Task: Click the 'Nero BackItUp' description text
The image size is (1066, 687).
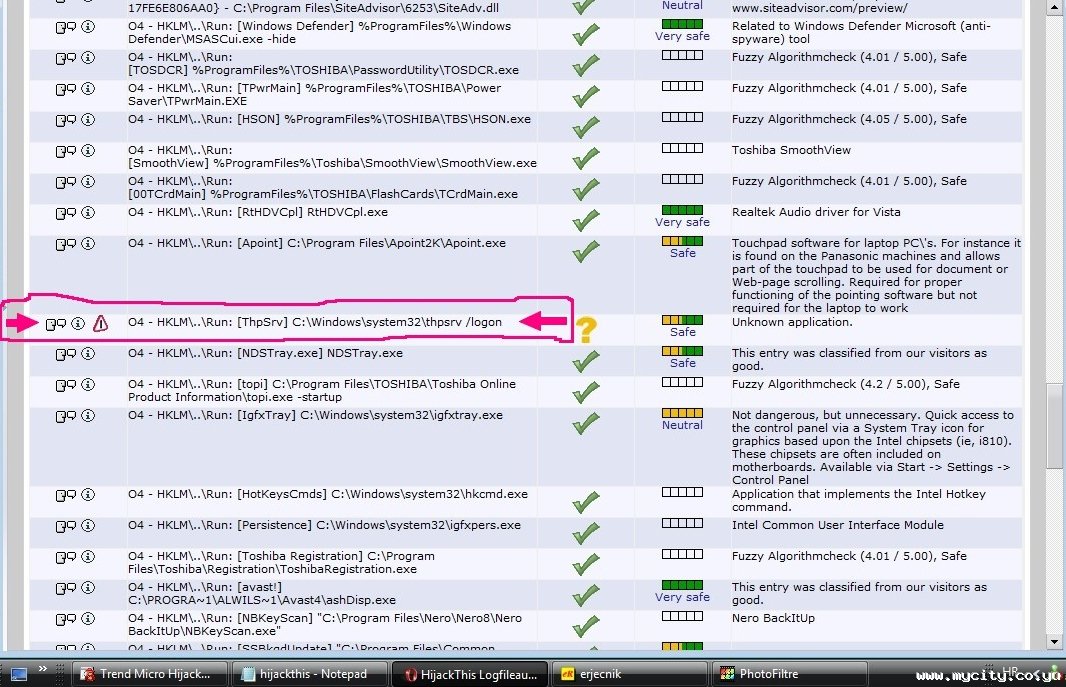Action: click(x=773, y=618)
